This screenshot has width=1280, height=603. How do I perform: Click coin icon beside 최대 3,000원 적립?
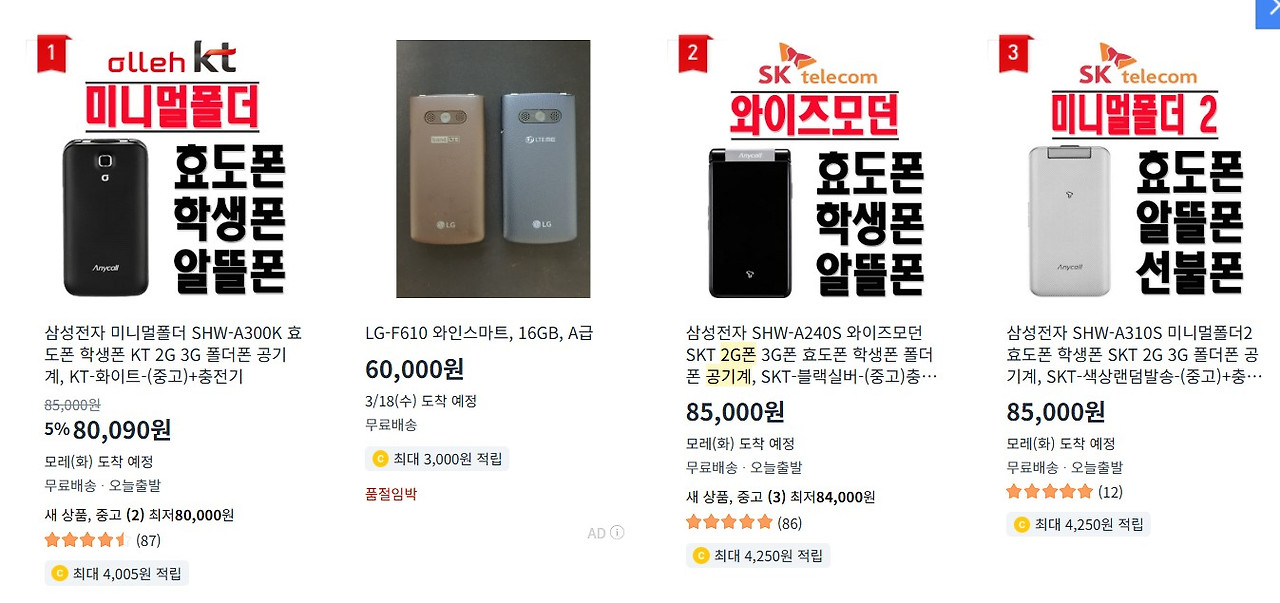(x=380, y=459)
